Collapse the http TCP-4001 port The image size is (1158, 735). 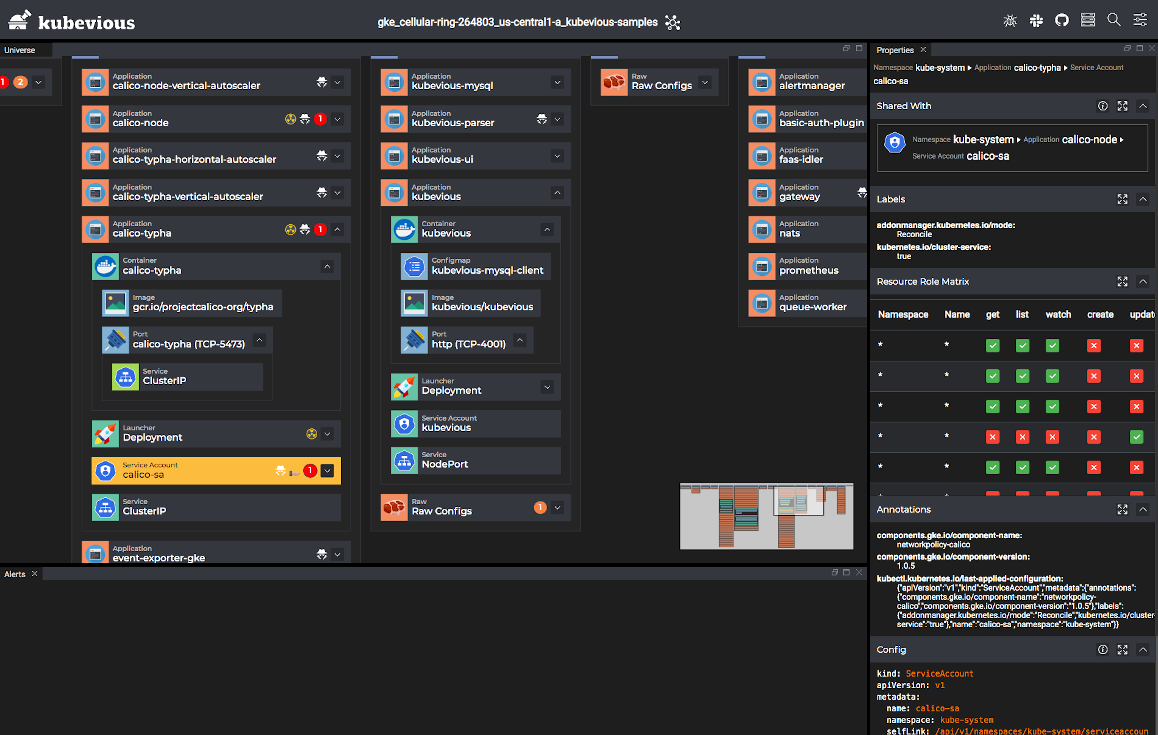pos(520,340)
